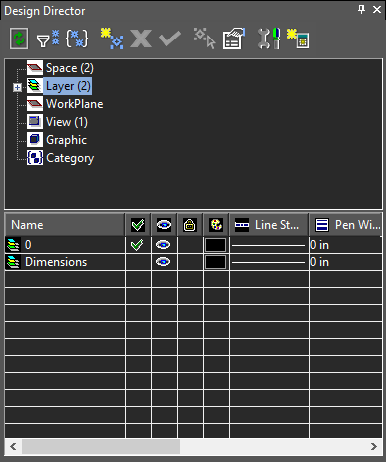The image size is (386, 462).
Task: Click the green Refresh icon in toolbar
Action: point(19,39)
